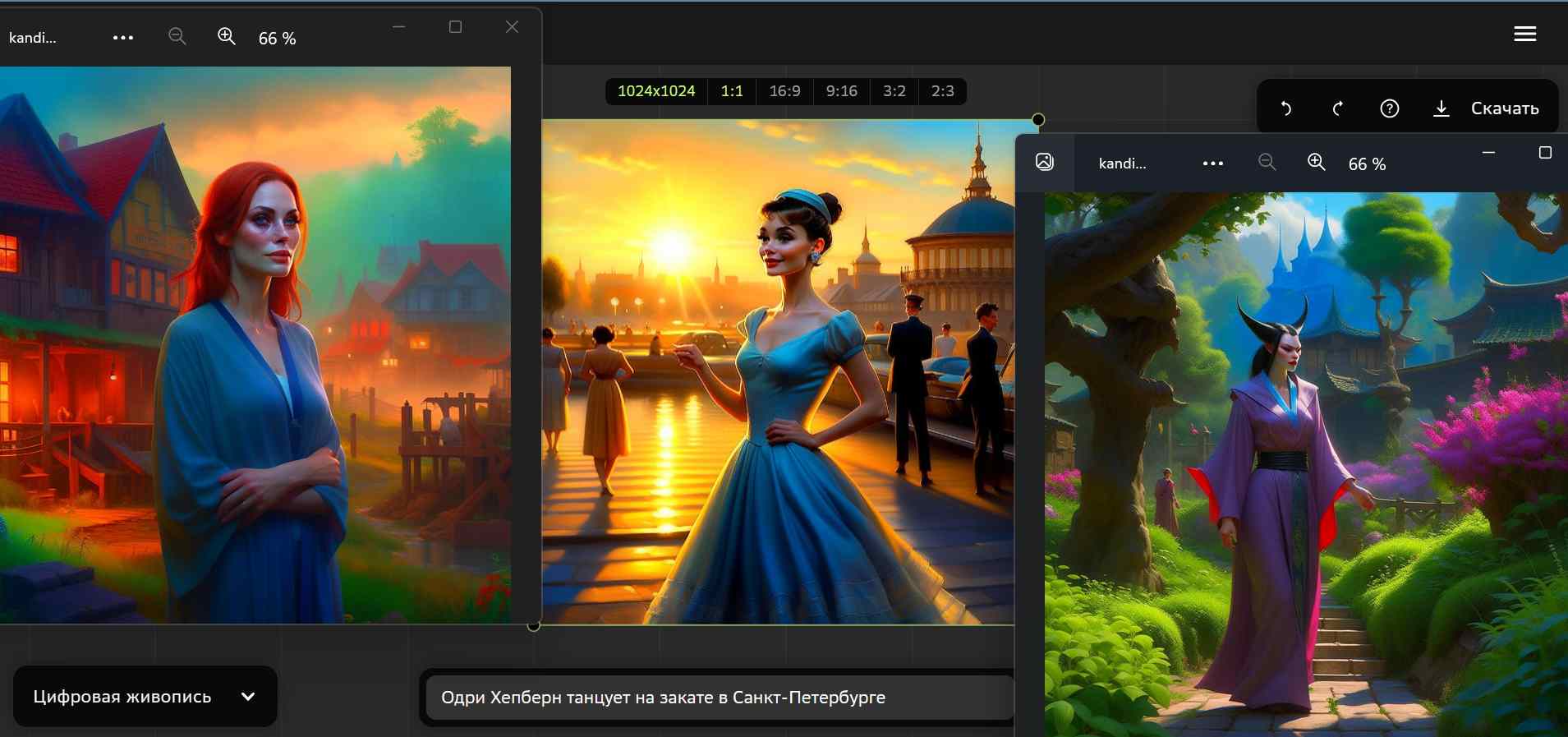Switch to the 3:2 aspect ratio
This screenshot has height=737, width=1568.
(x=894, y=91)
